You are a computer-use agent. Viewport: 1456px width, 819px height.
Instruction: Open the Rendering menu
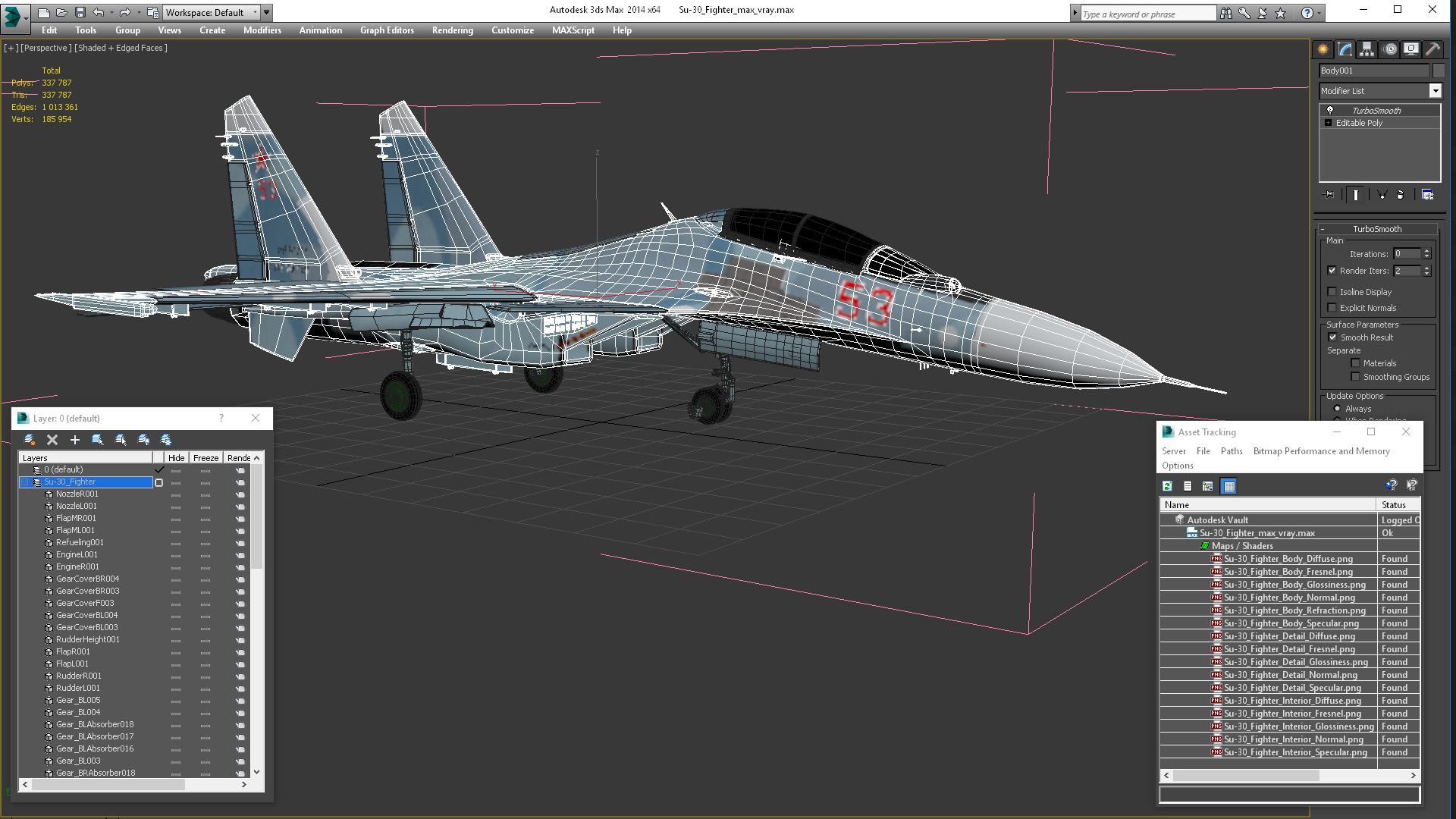click(452, 30)
